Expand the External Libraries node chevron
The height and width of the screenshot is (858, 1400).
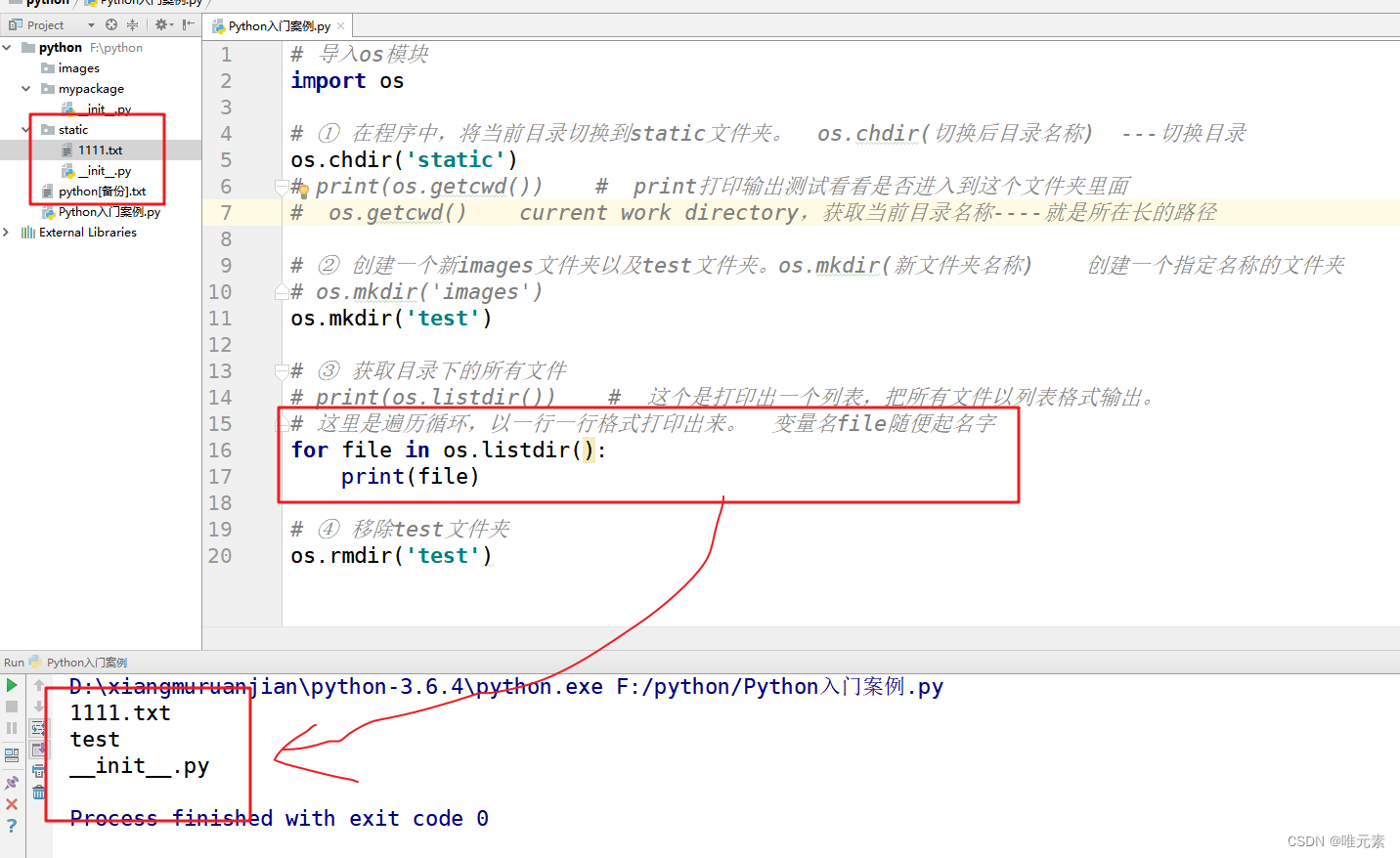[7, 232]
